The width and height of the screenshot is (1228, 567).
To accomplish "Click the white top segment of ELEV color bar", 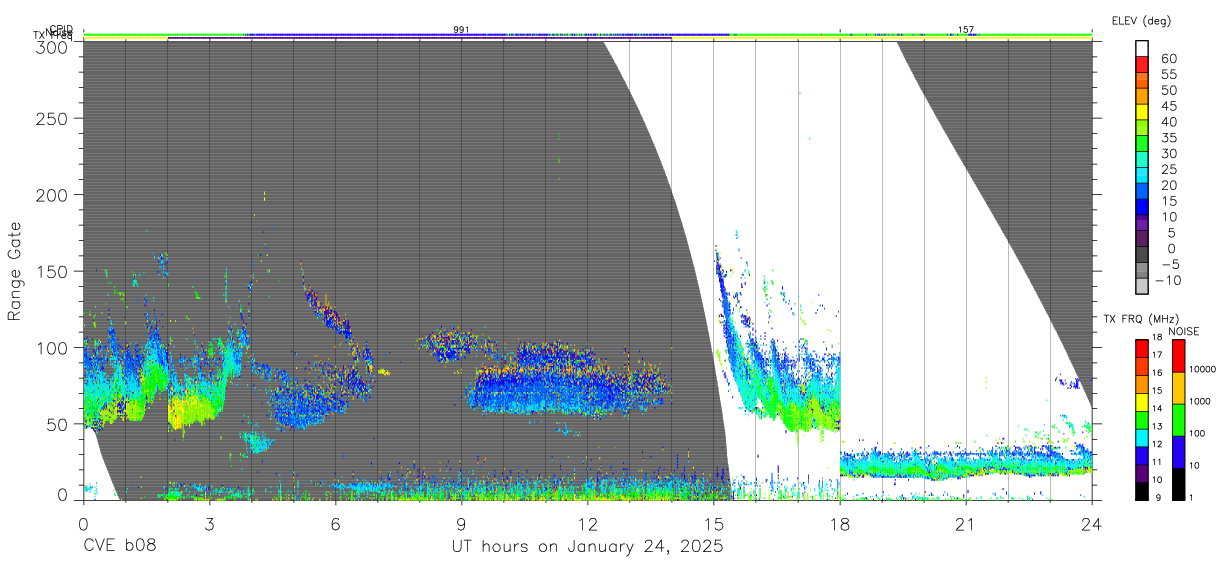I will click(x=1142, y=48).
